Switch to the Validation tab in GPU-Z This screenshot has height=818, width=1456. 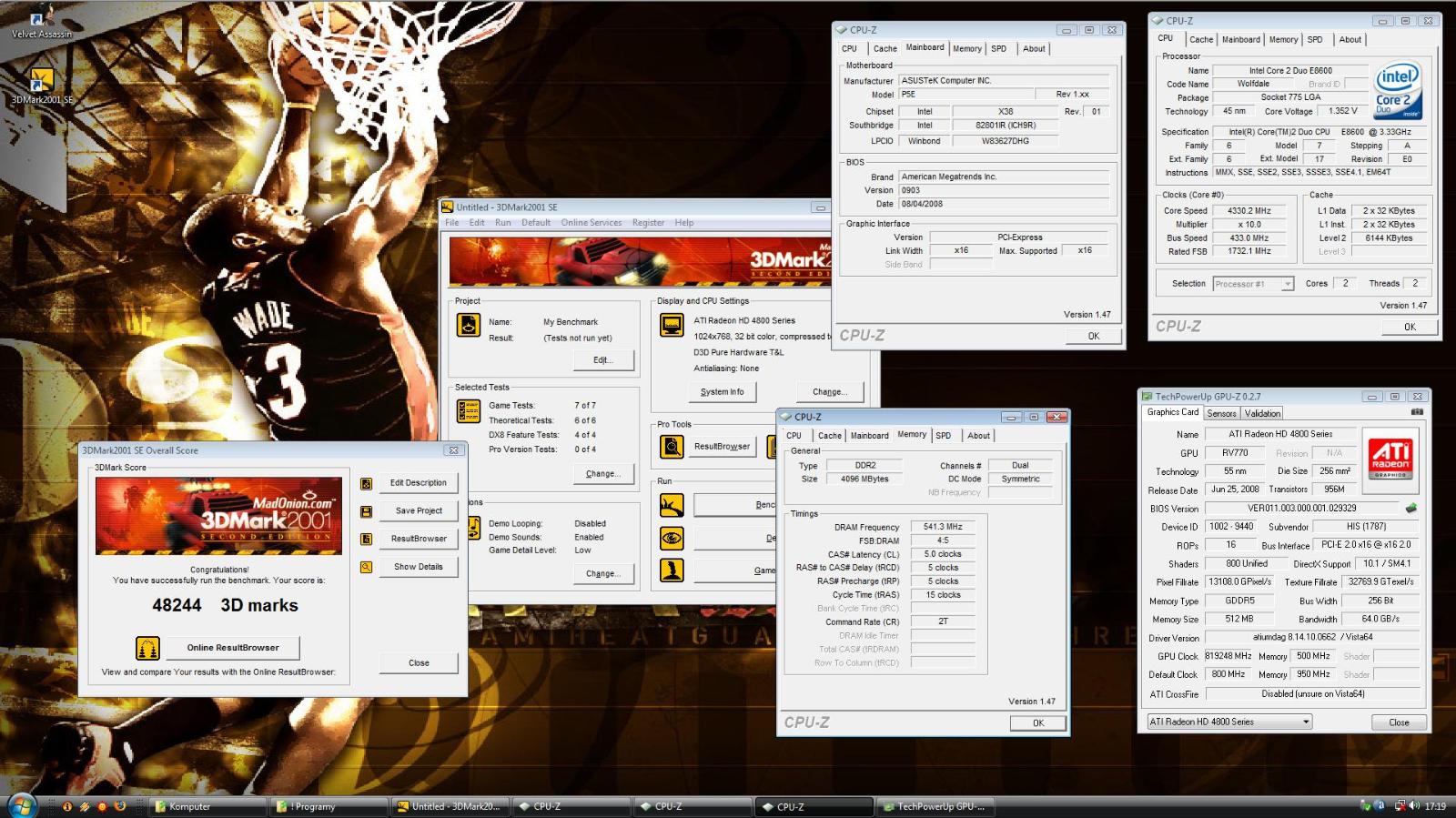1263,413
